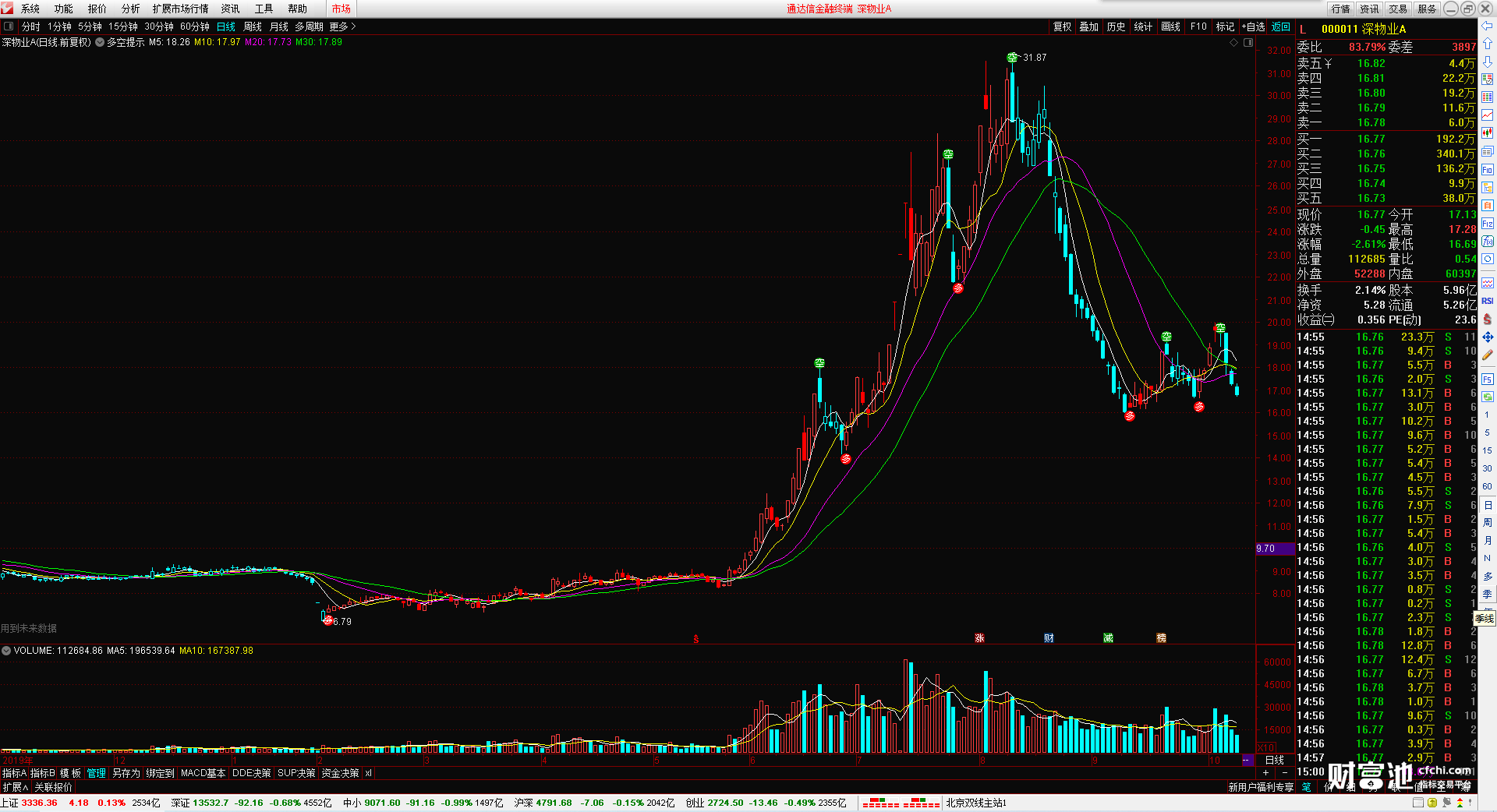Select 月 monthly period in right sidebar

(1487, 540)
